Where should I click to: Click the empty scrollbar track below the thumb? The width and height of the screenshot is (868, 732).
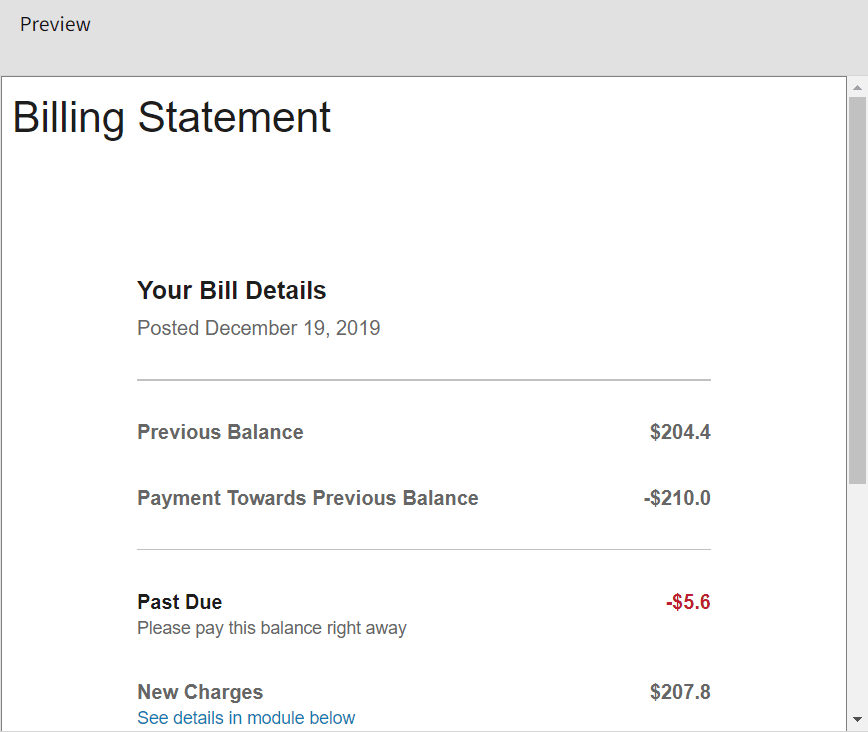pos(857,600)
